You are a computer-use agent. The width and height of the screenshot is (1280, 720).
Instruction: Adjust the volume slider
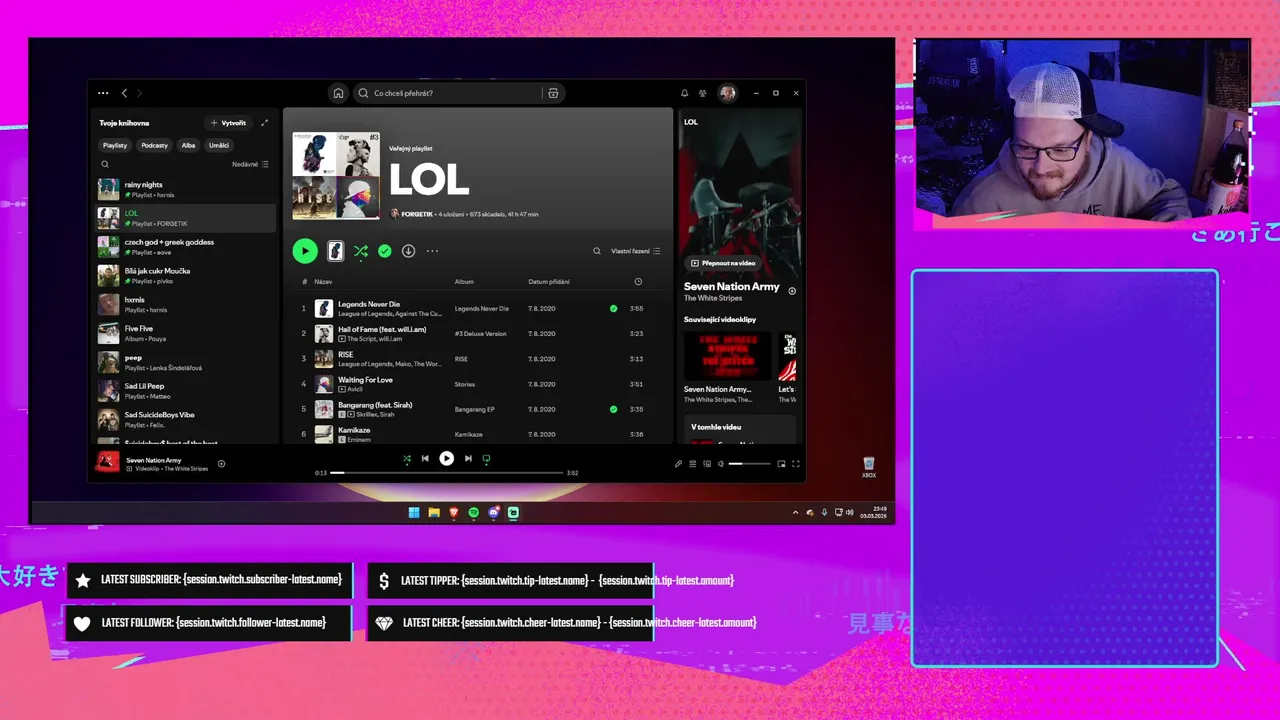click(750, 464)
